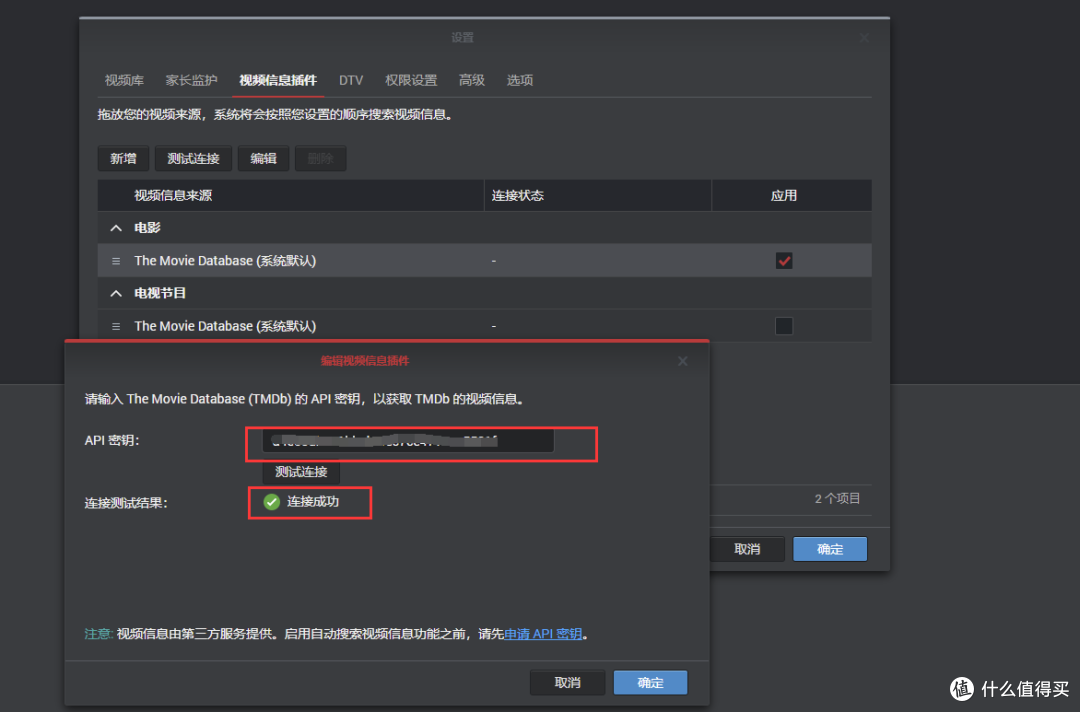Enable the TV show The Movie Database checkbox

click(x=784, y=326)
